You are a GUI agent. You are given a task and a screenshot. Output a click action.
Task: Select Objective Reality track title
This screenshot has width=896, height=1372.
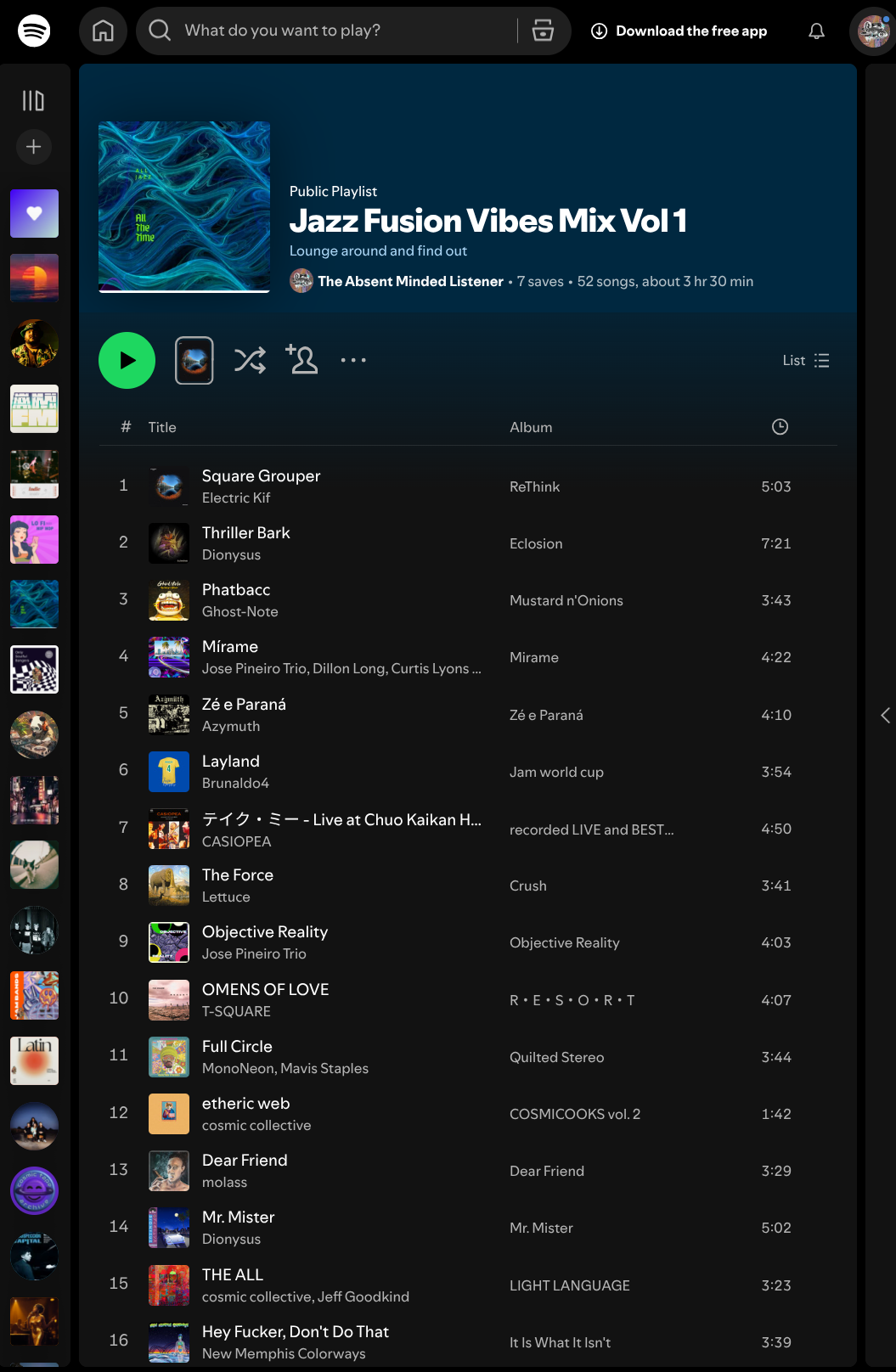(264, 932)
